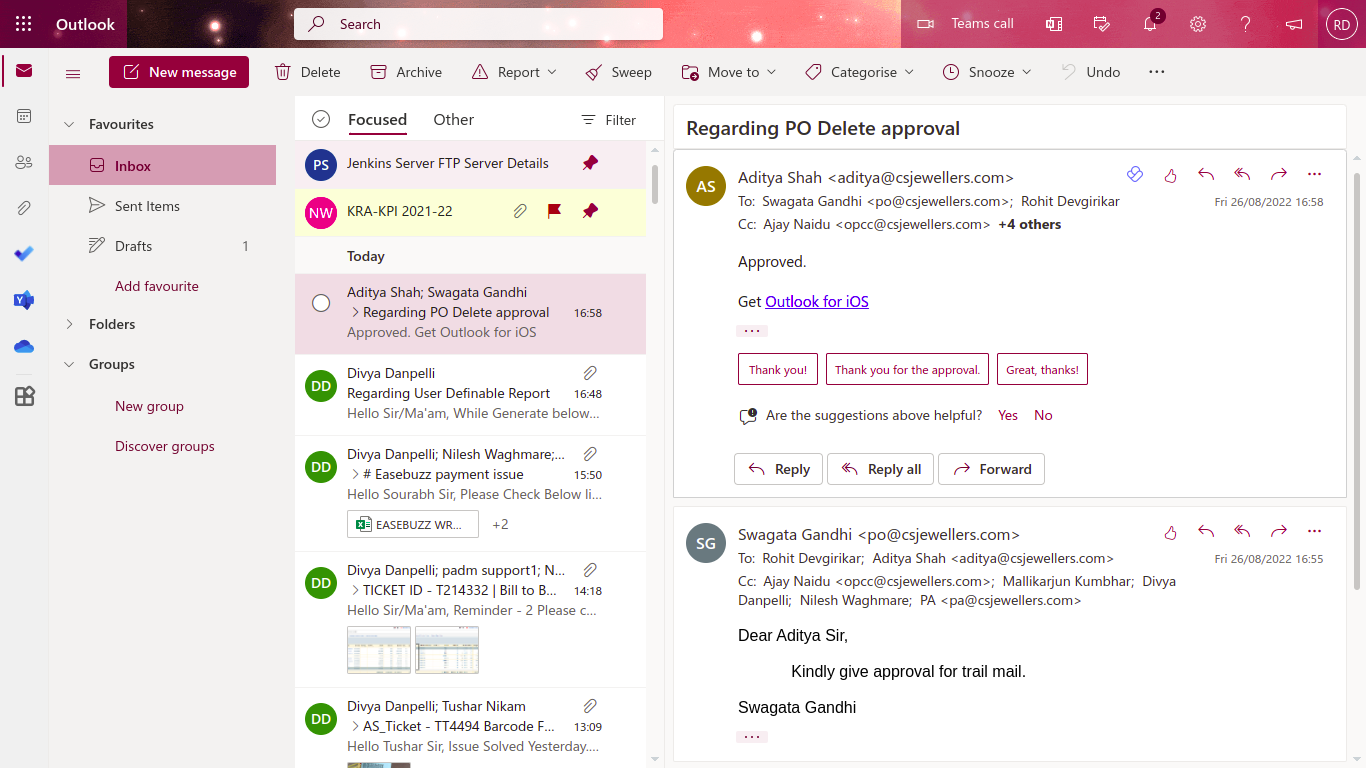Image resolution: width=1366 pixels, height=768 pixels.
Task: Open the Report dropdown arrow
Action: click(552, 72)
